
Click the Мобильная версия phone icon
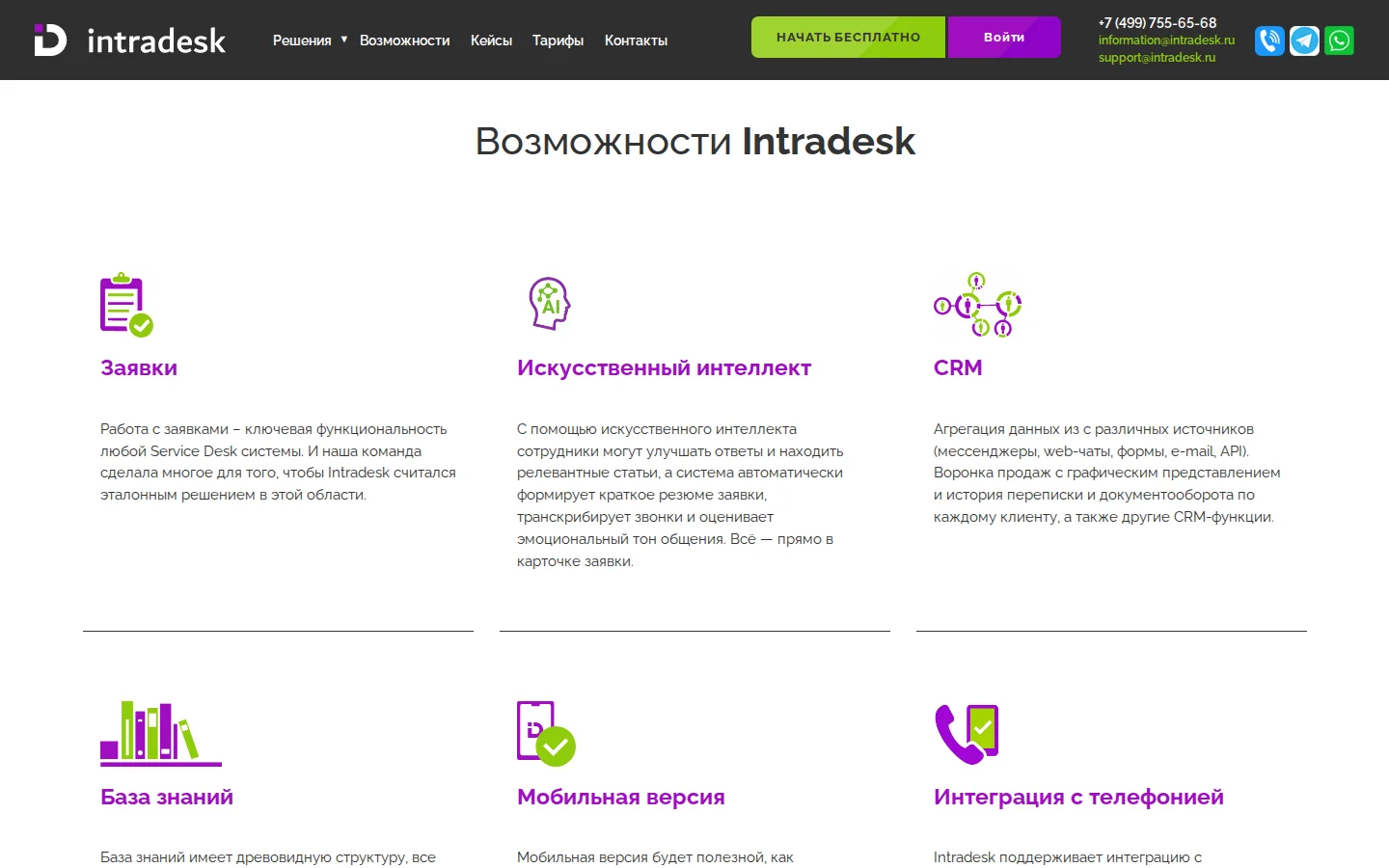point(546,733)
